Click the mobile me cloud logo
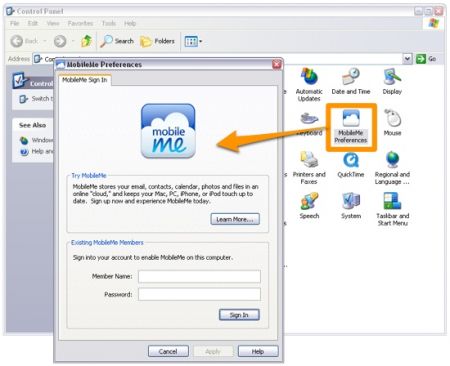 point(168,131)
